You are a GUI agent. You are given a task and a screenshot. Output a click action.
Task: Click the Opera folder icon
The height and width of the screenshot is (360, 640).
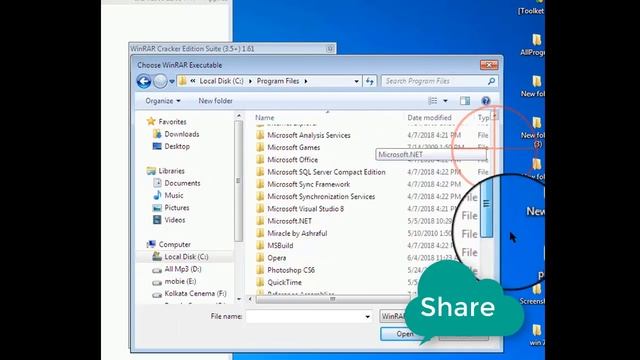(260, 258)
